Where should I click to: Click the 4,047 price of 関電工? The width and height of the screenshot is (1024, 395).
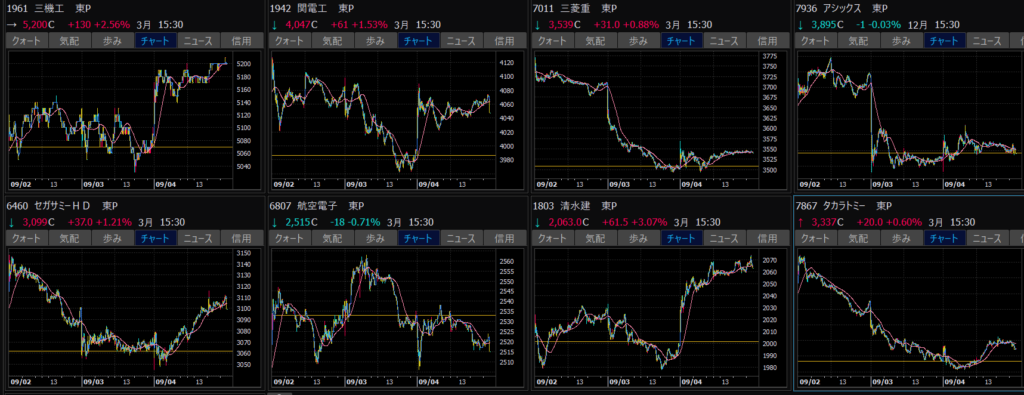click(298, 24)
